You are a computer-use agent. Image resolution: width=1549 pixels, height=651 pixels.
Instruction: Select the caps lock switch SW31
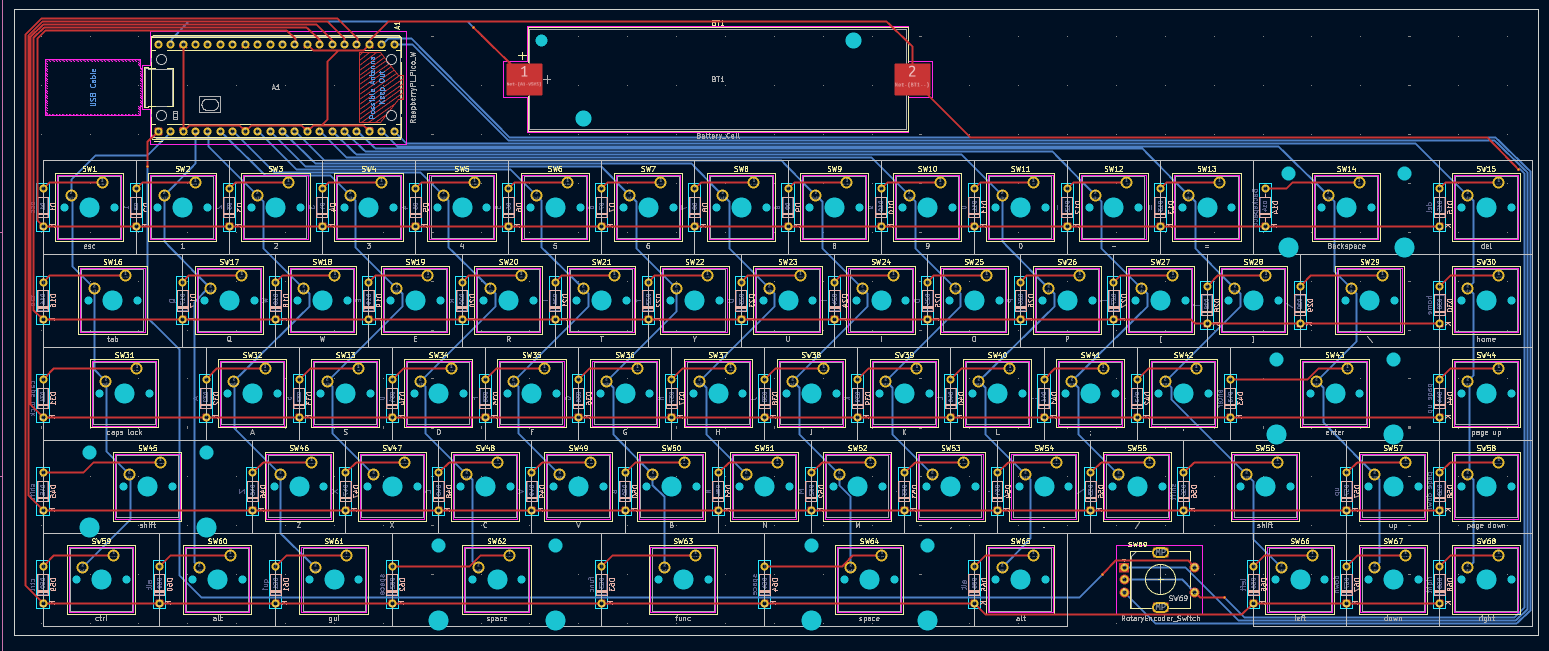tap(125, 393)
